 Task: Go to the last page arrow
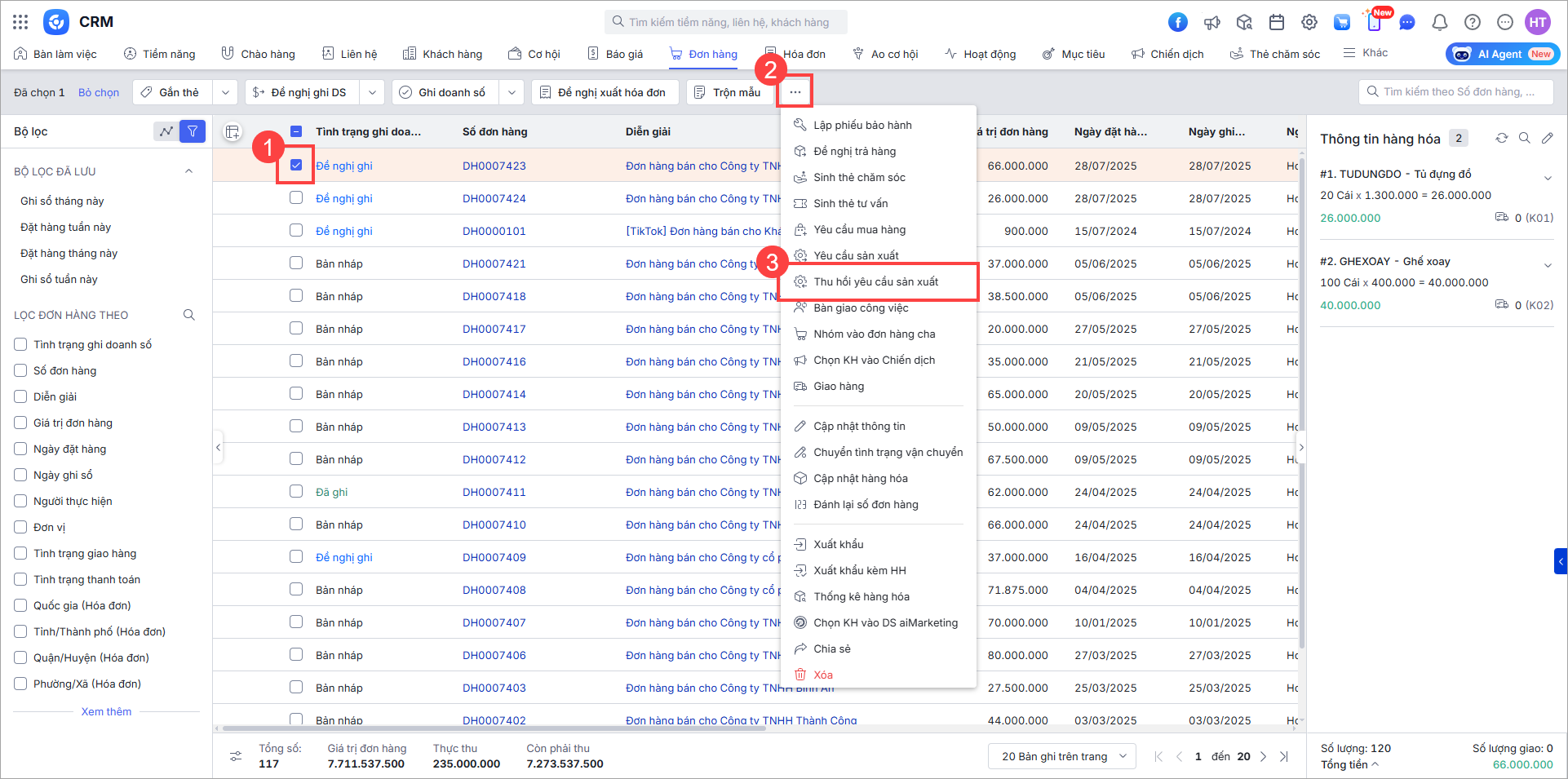(1284, 756)
